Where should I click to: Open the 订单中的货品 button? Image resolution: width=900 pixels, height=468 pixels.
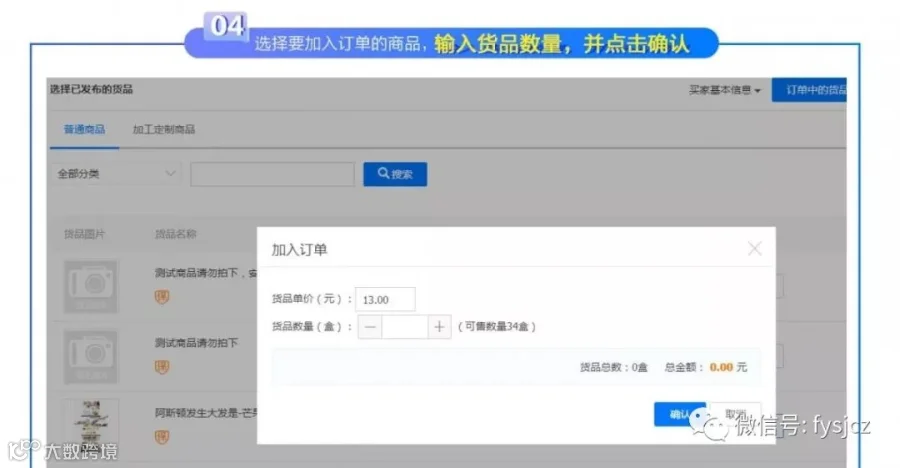click(809, 90)
